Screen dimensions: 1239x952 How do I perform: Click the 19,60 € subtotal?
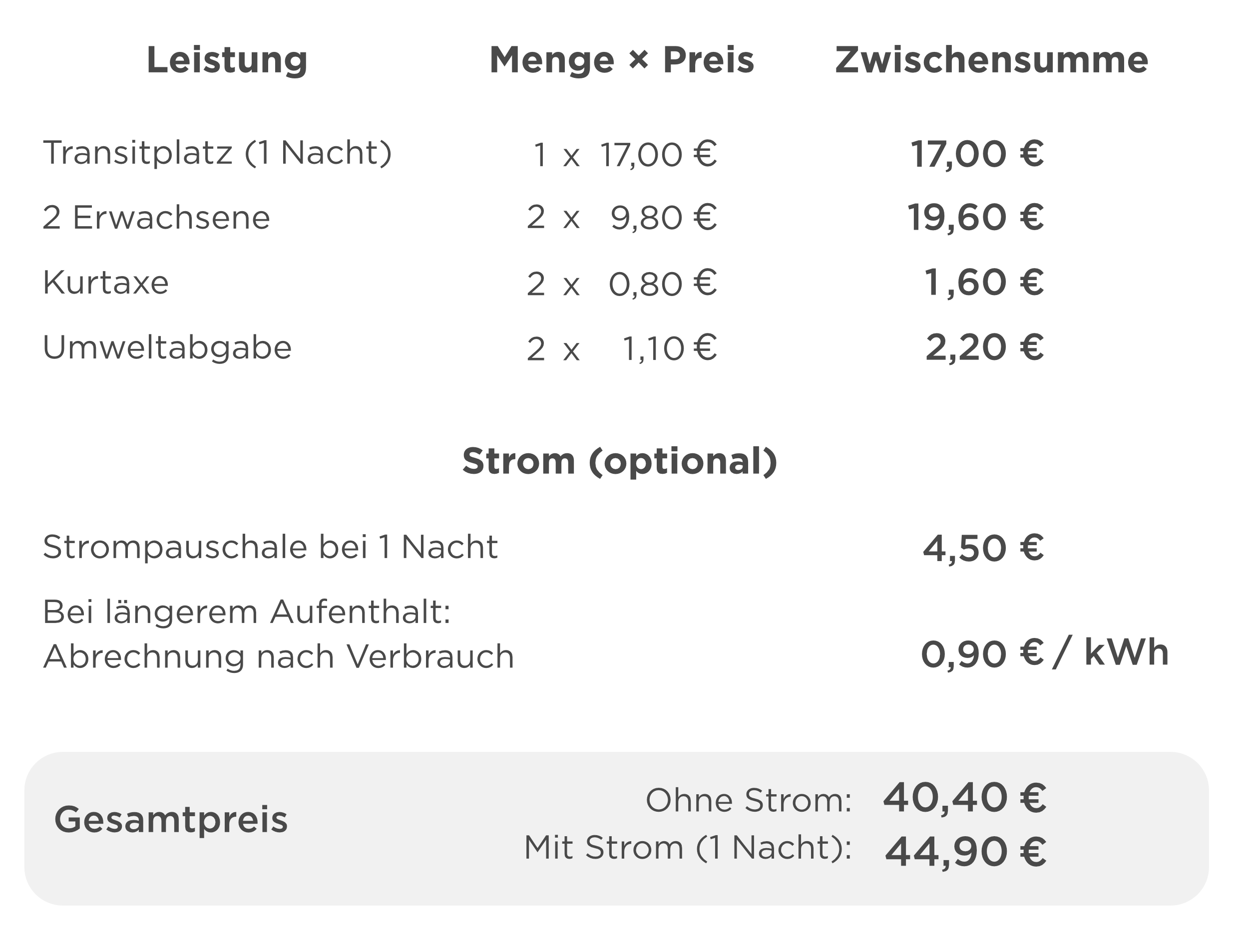point(975,218)
